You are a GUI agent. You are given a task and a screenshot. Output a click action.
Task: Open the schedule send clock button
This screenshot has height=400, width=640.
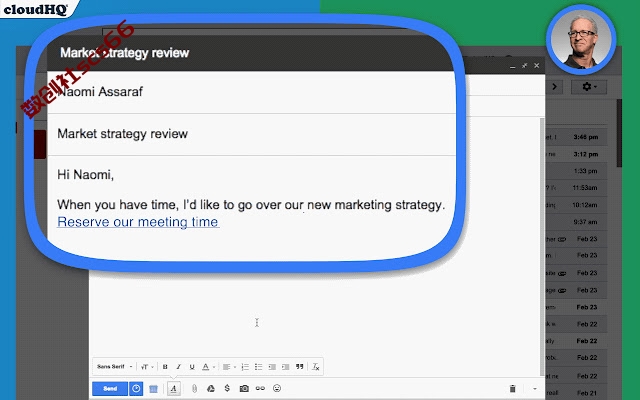click(136, 389)
